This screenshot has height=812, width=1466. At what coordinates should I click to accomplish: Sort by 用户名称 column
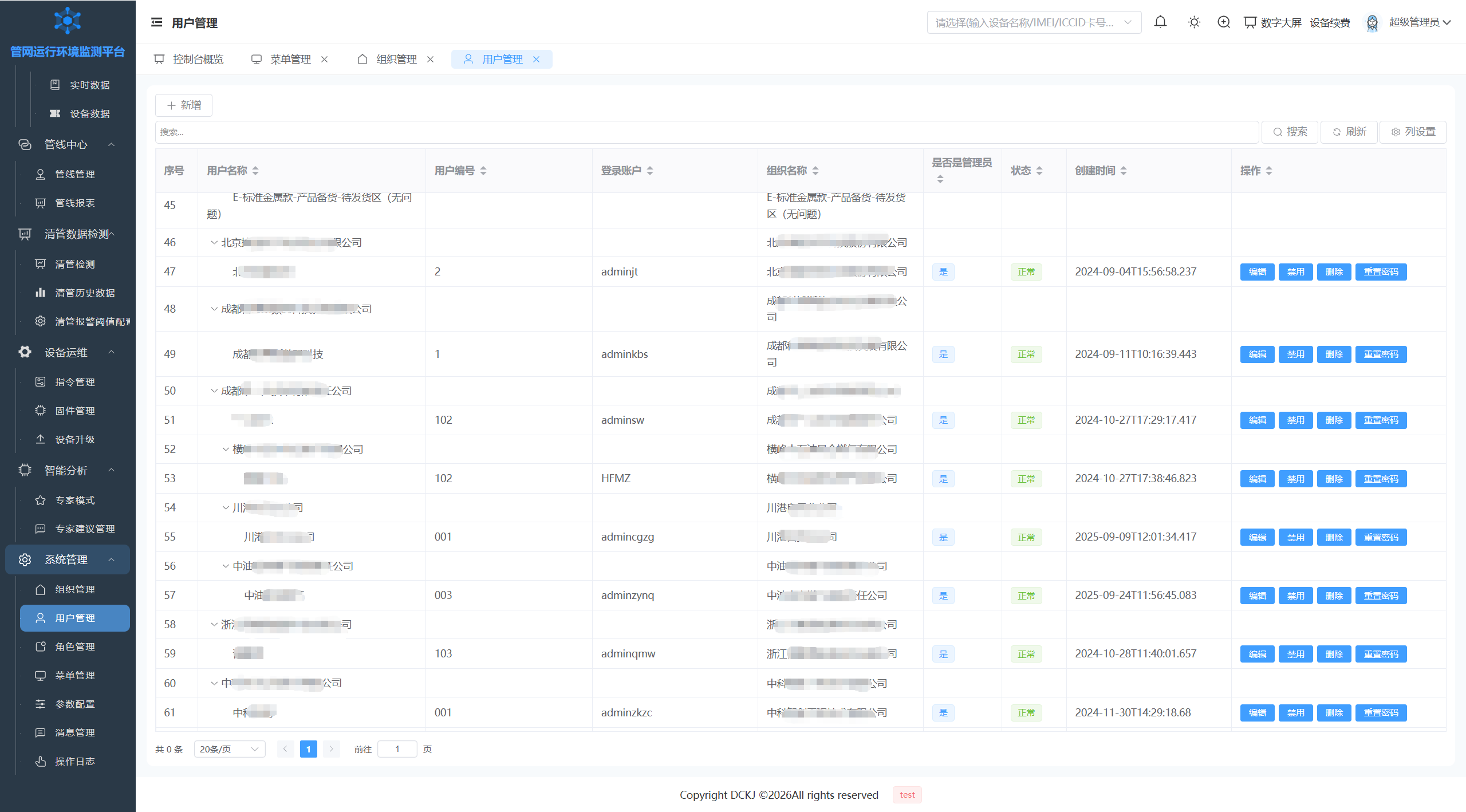pyautogui.click(x=255, y=171)
